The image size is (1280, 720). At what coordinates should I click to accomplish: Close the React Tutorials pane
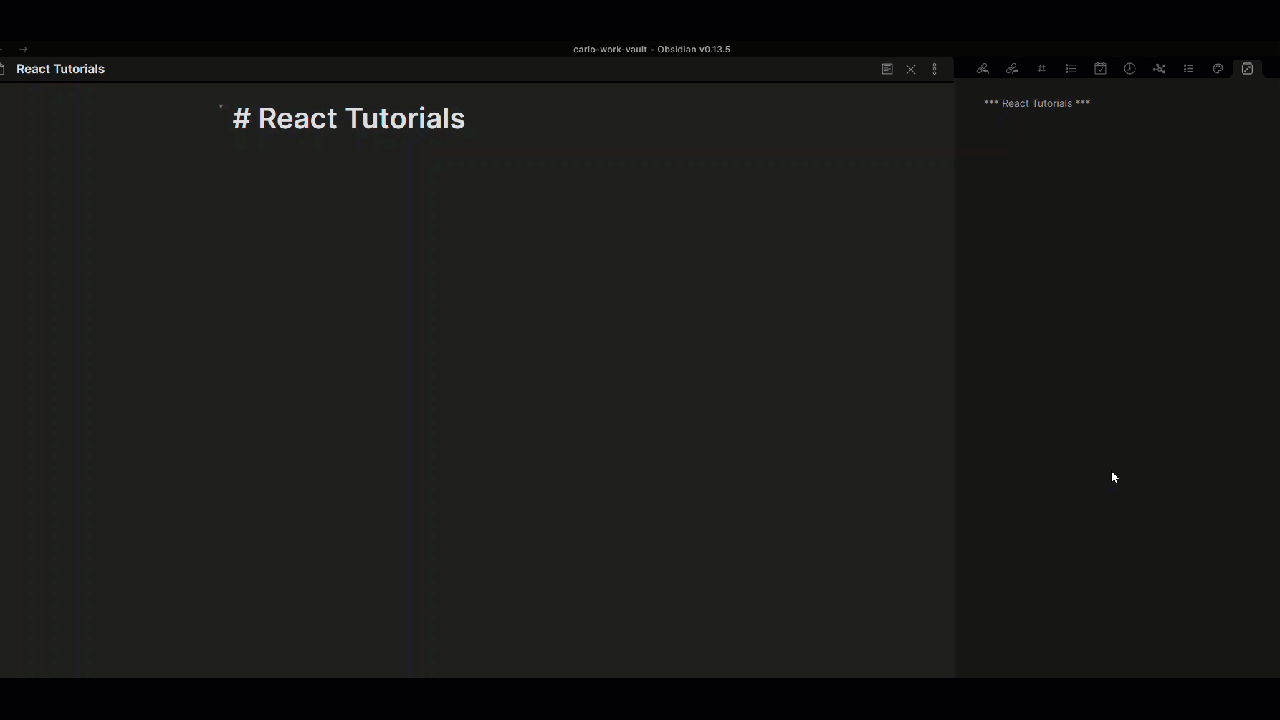pos(911,69)
